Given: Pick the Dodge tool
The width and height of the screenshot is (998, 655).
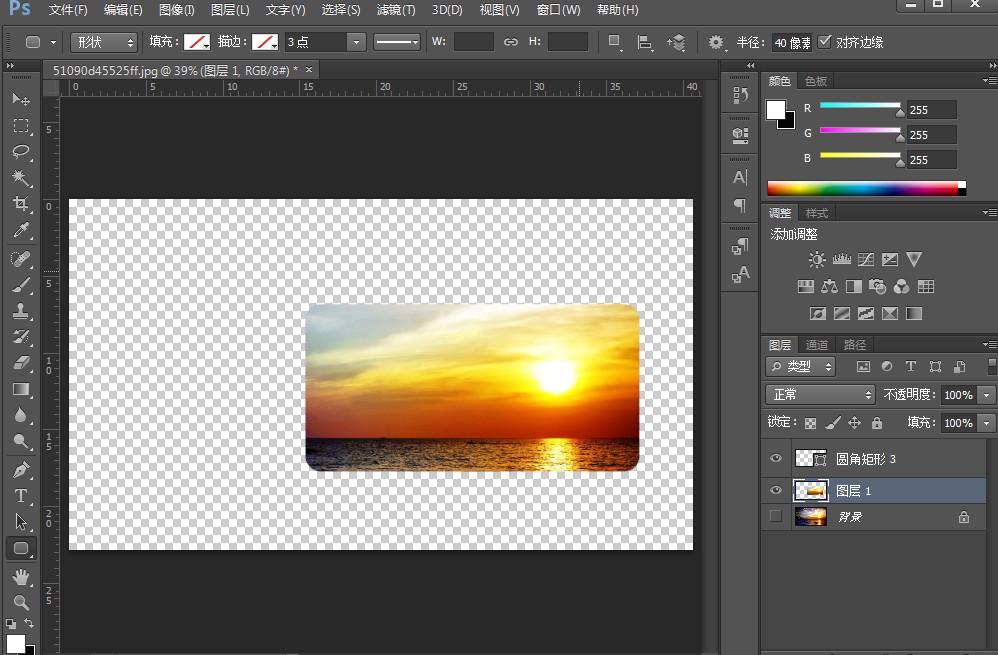Looking at the screenshot, I should pos(21,441).
